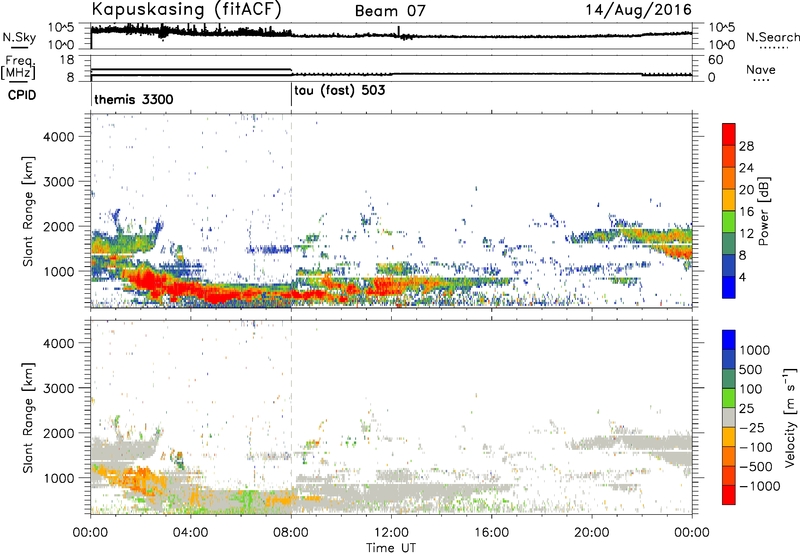Click the "Time UT" axis label

[391, 548]
